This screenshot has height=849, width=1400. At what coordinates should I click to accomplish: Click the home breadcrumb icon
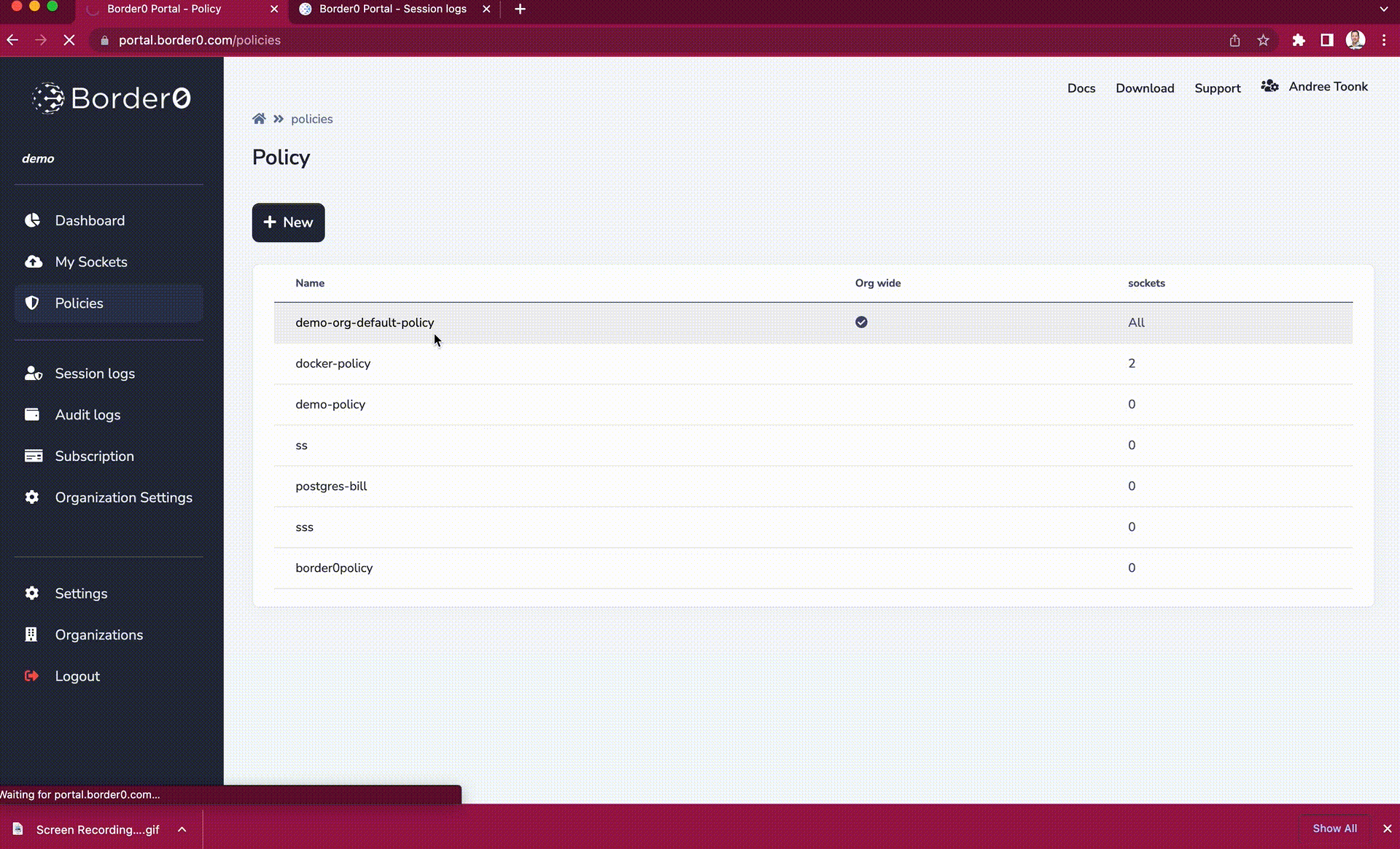click(259, 119)
